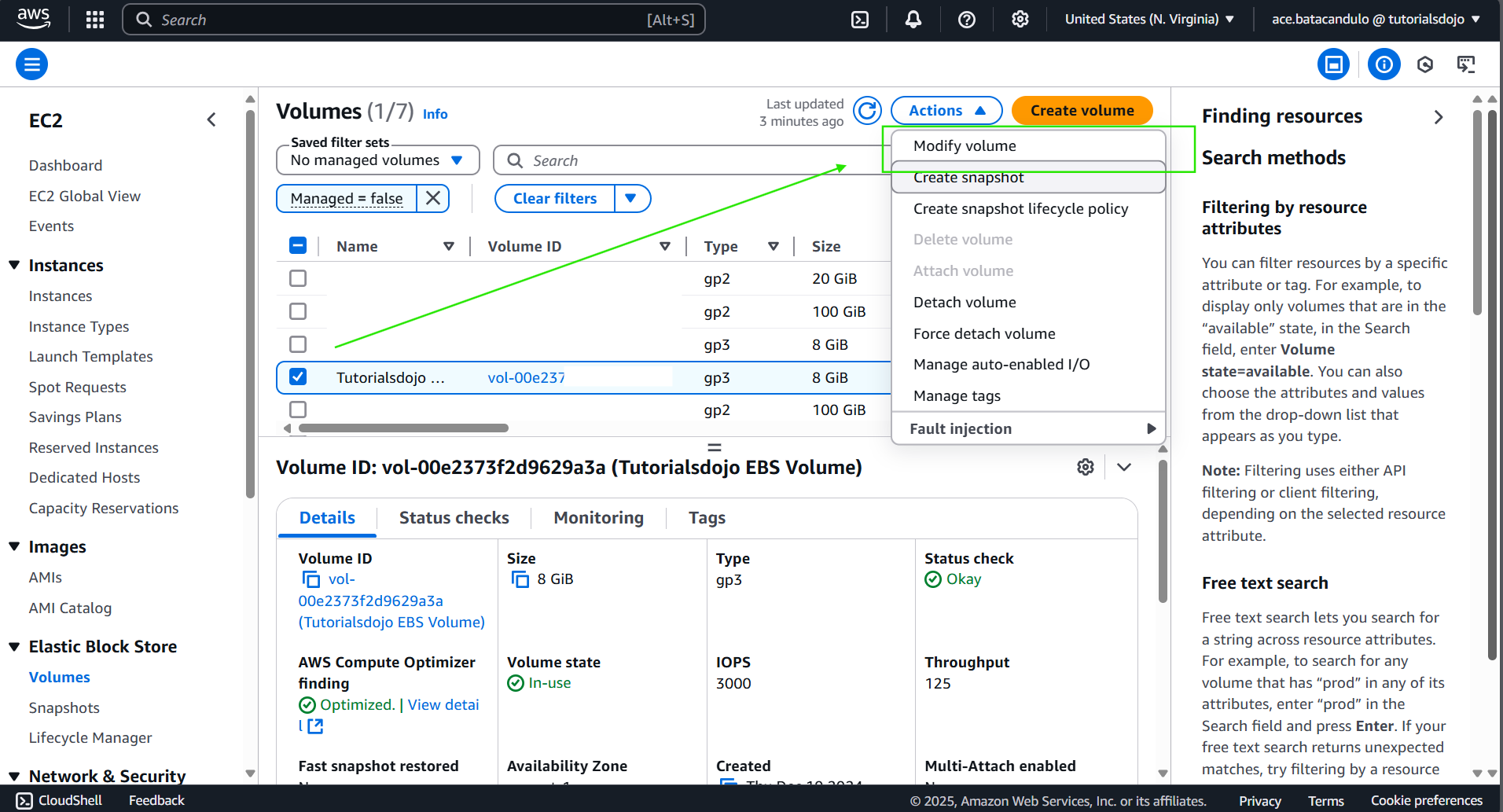Switch to the Status checks tab

click(454, 518)
